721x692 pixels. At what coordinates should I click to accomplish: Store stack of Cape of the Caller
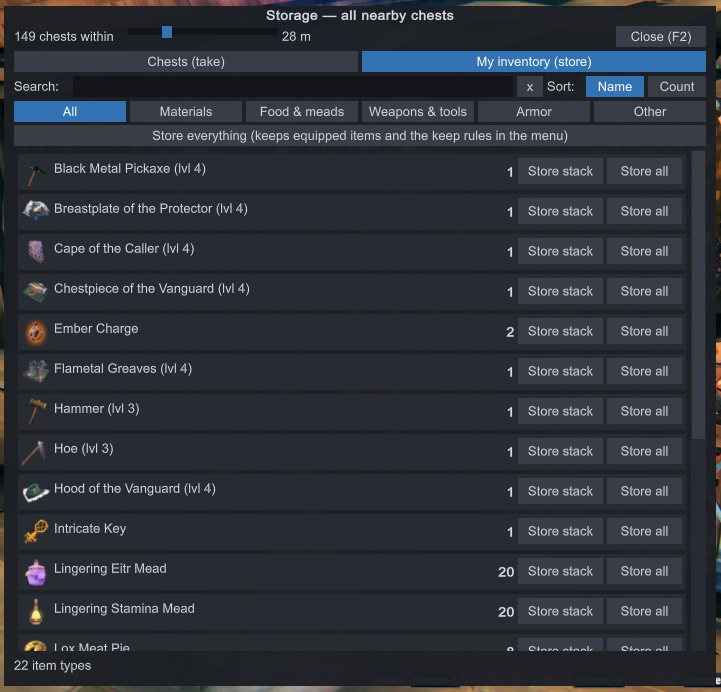560,252
